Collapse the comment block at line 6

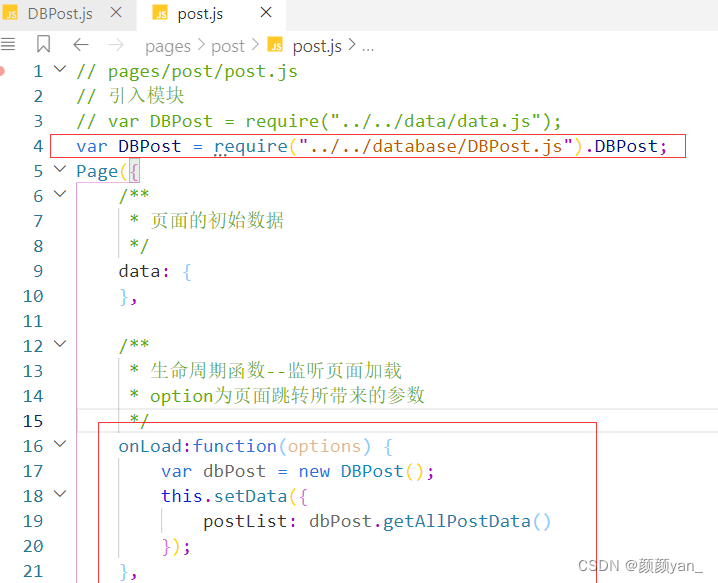click(60, 194)
